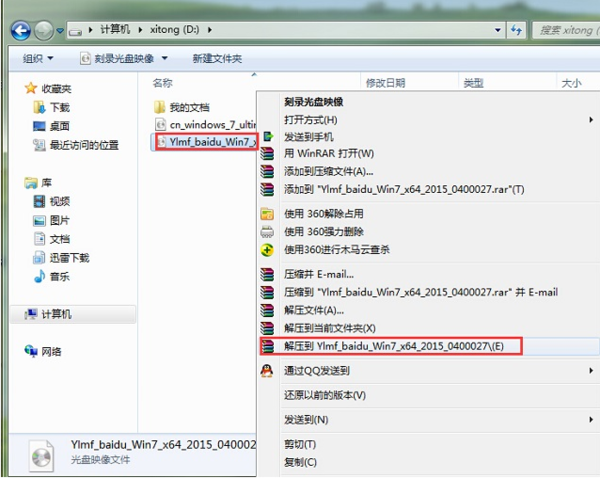Screen dimensions: 600x478
Task: Sort by the 类型 column header
Action: [x=473, y=83]
